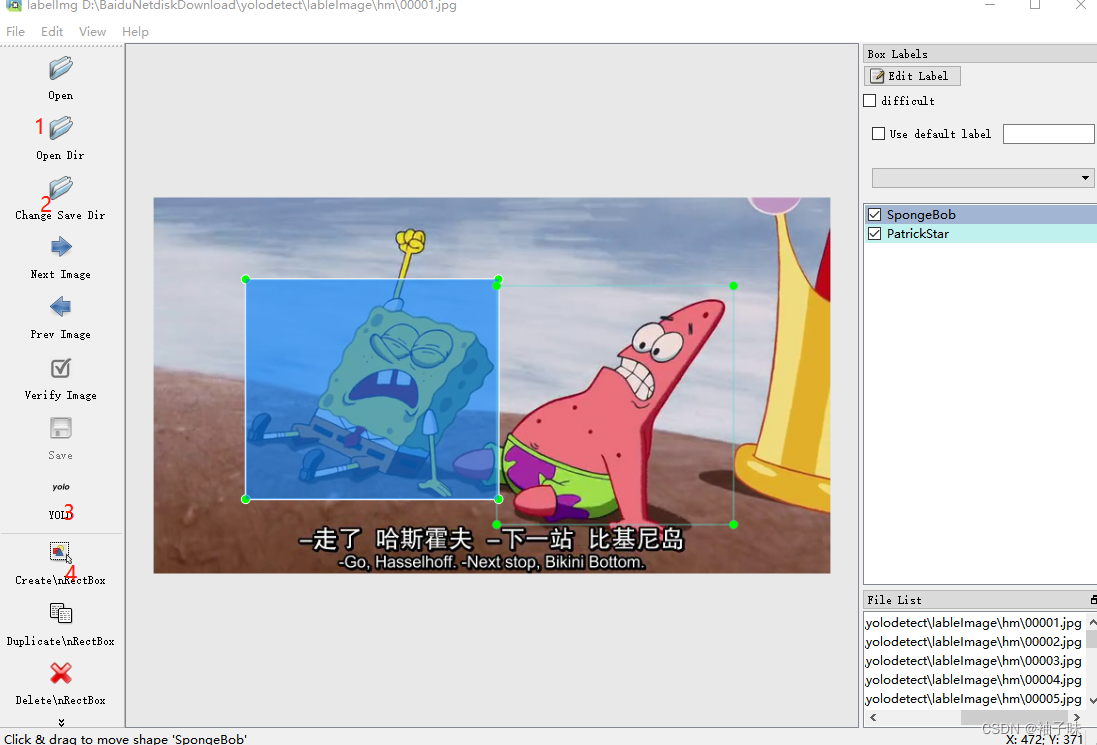Screen dimensions: 1097x745
Task: Enable the difficult checkbox
Action: [870, 101]
